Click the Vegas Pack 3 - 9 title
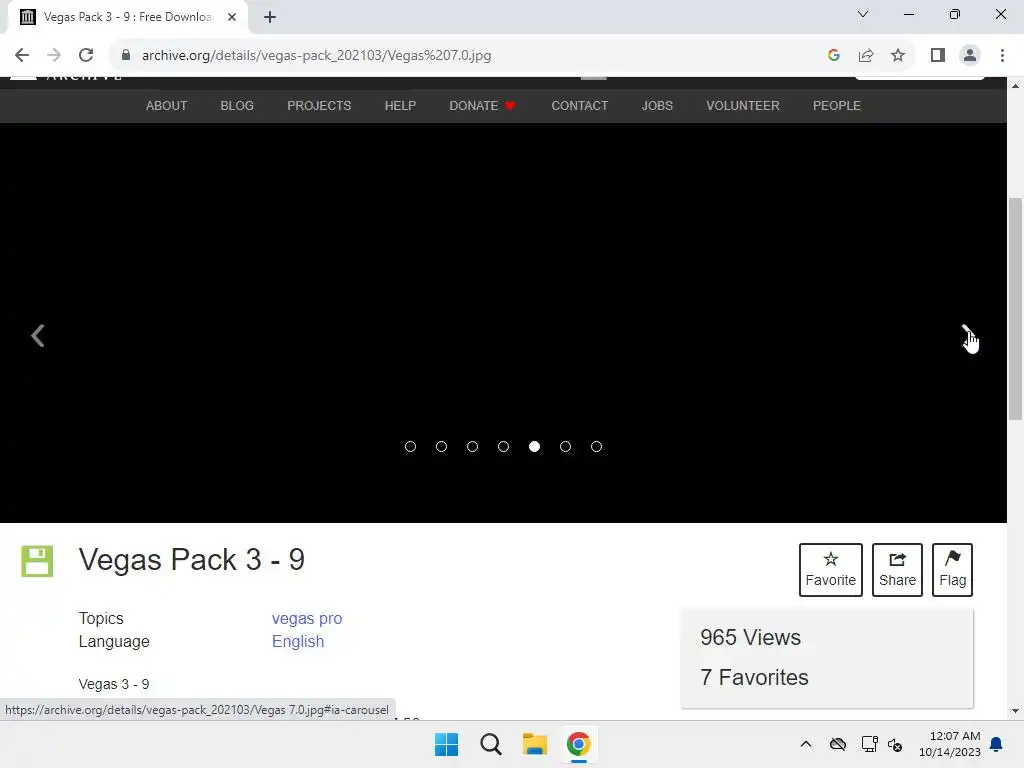 coord(191,560)
